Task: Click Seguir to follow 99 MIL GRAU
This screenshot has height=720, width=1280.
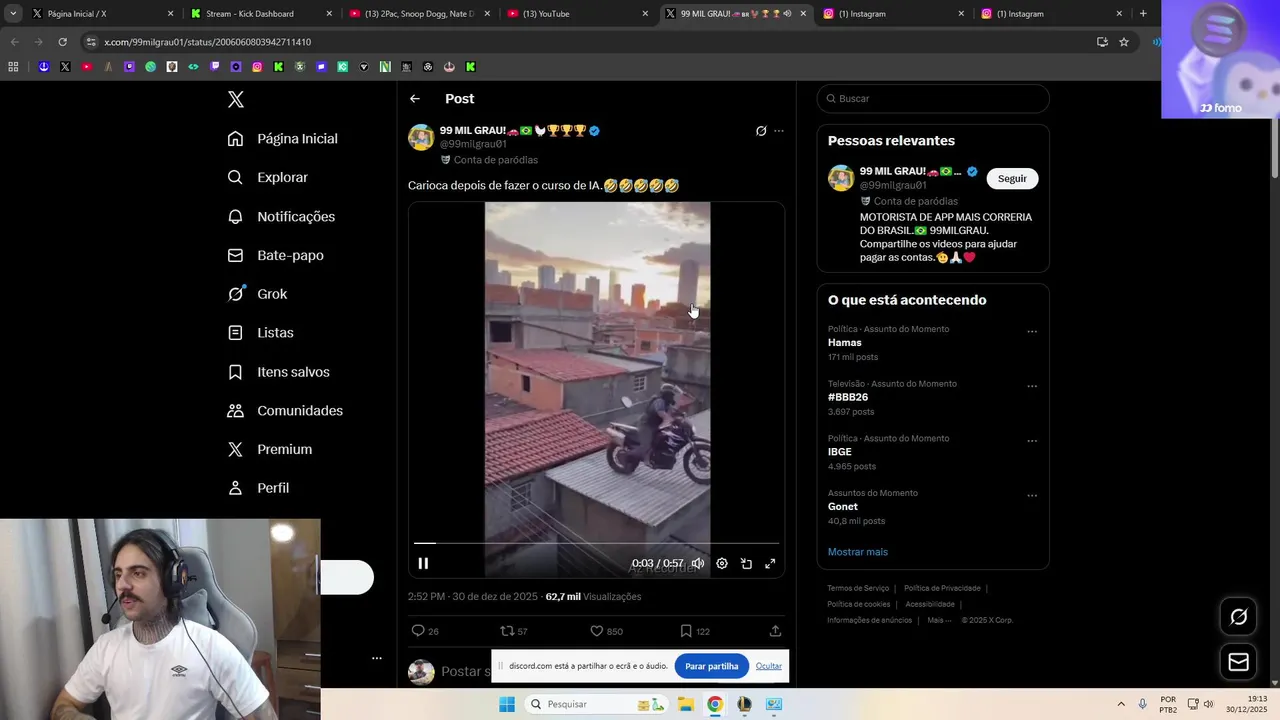Action: [1012, 178]
